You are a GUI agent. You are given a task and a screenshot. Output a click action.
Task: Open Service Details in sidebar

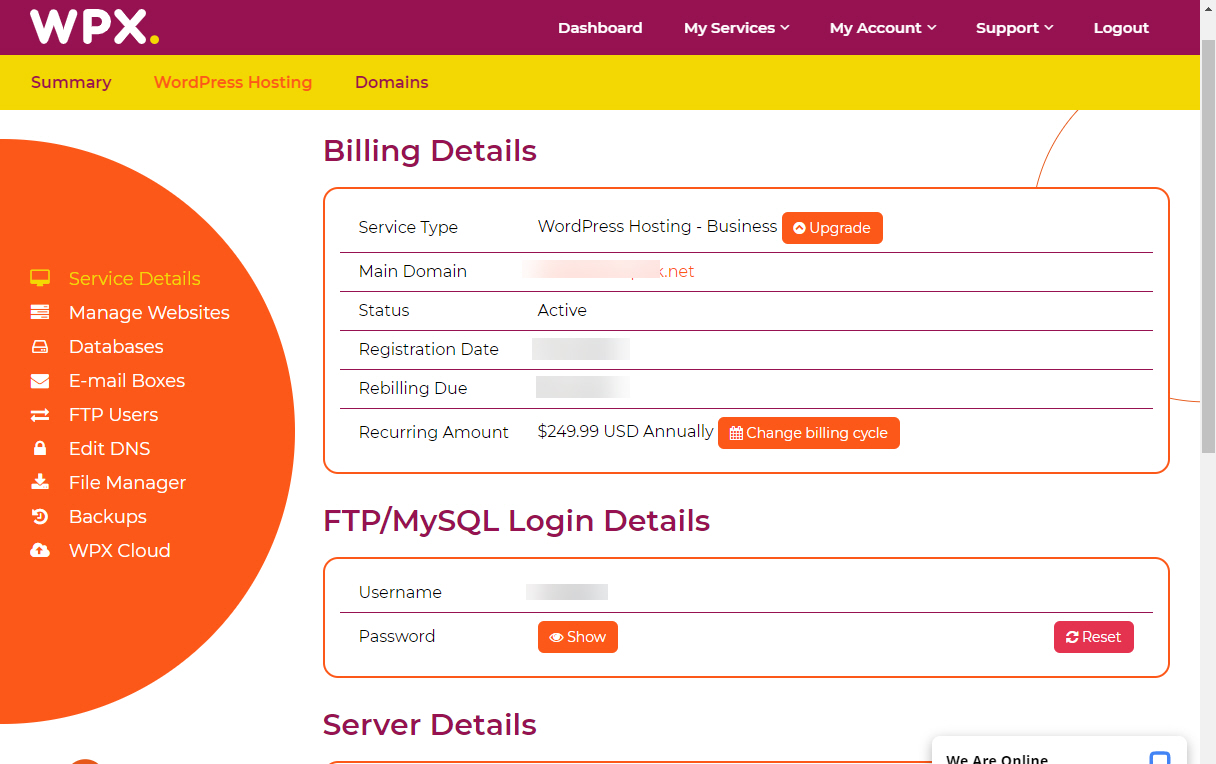[135, 279]
